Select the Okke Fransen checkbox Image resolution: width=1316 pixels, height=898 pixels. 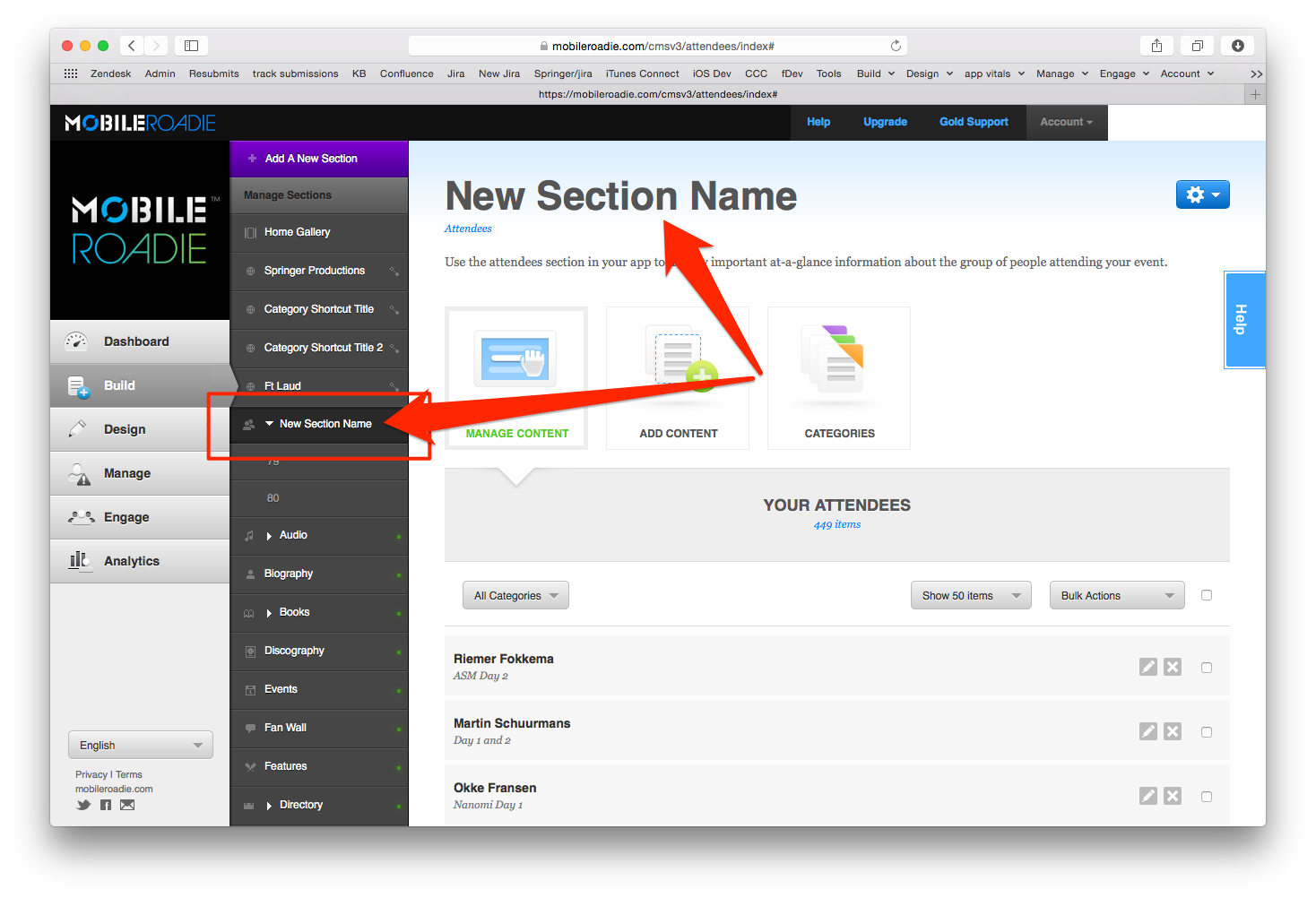coord(1206,797)
